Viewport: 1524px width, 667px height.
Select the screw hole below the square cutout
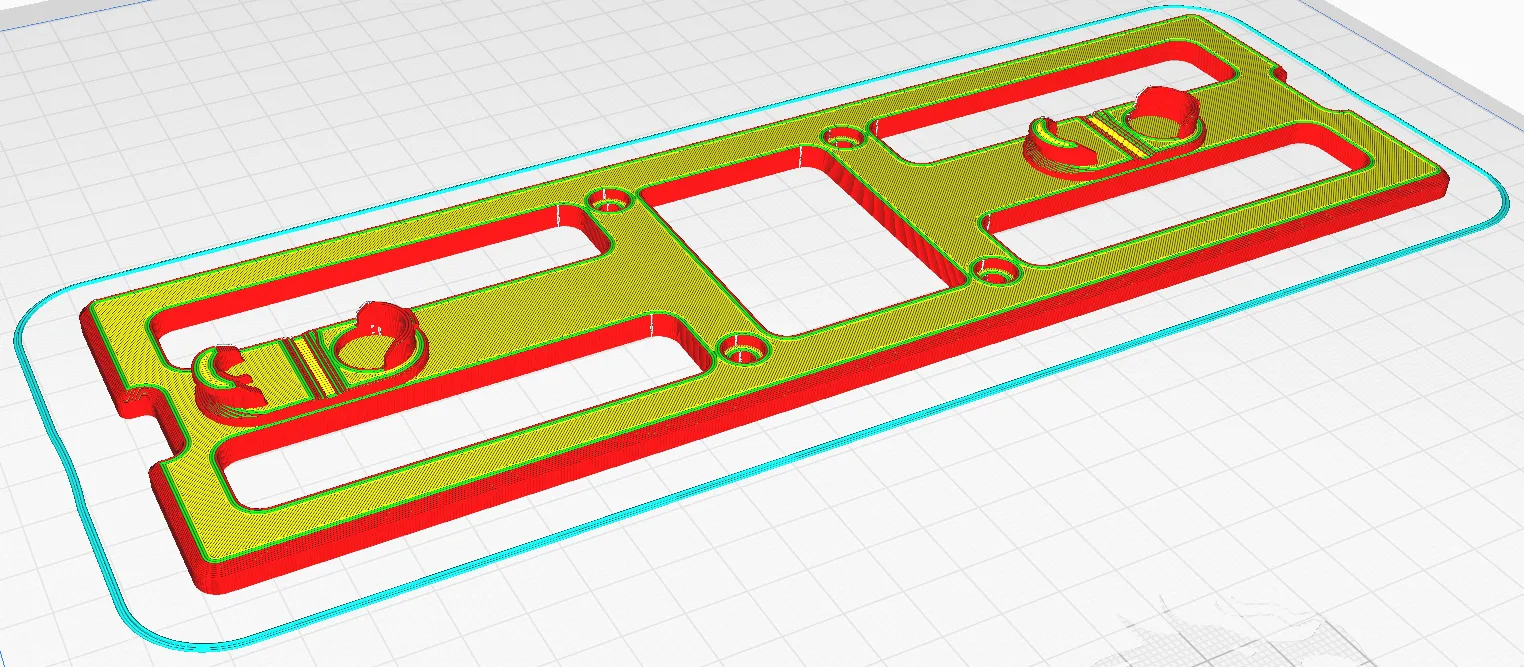pos(741,350)
